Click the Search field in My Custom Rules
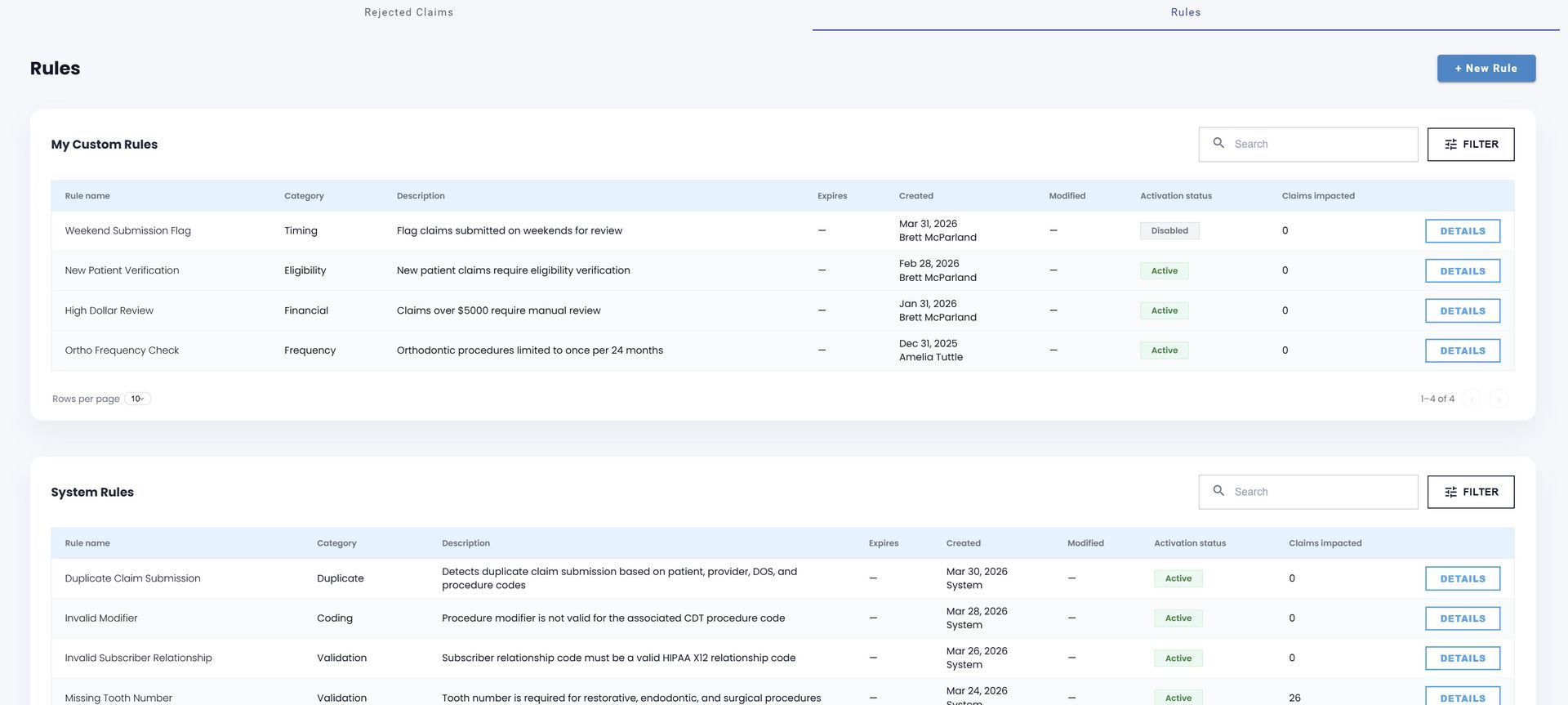Screen dimensions: 1568x705 click(1308, 145)
